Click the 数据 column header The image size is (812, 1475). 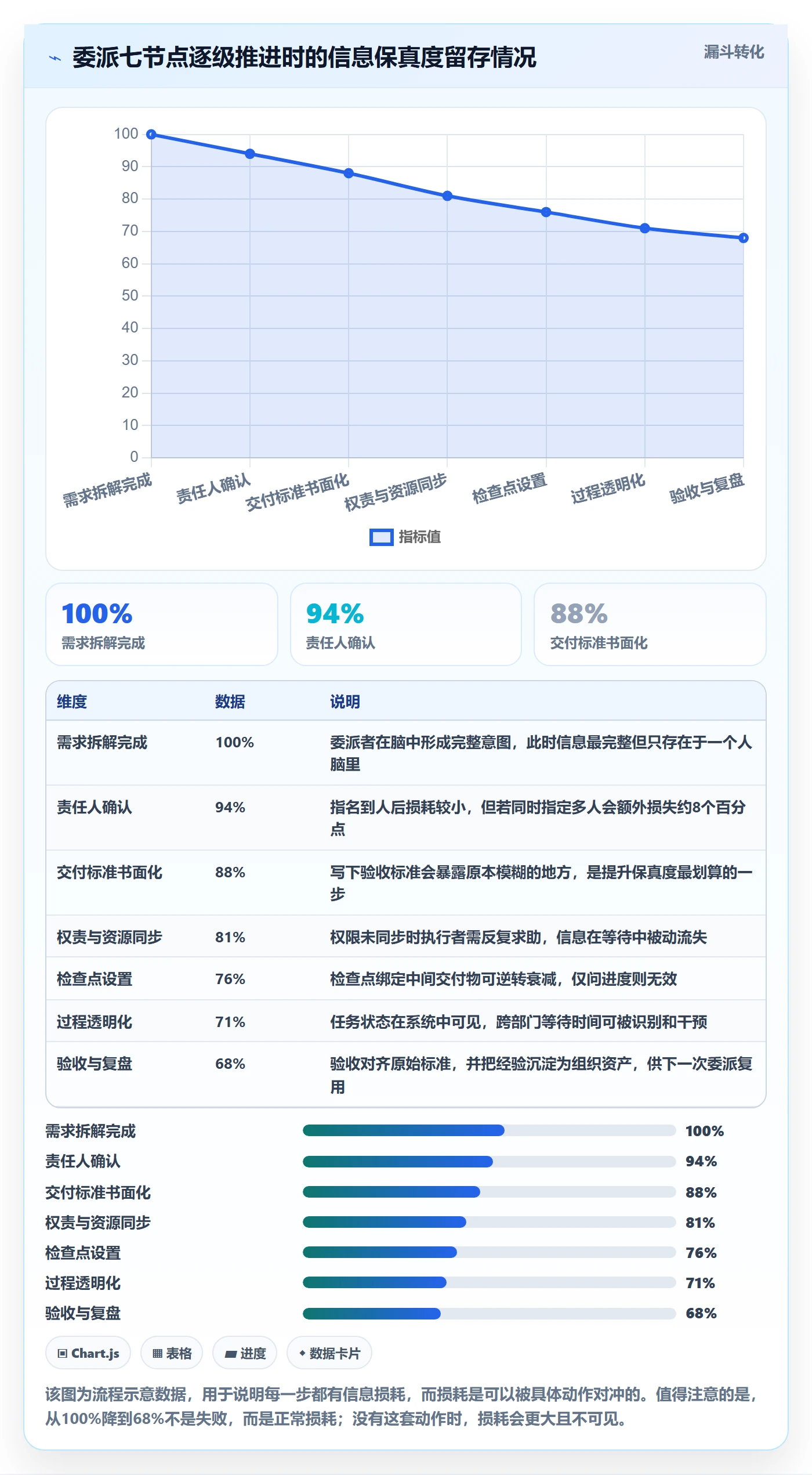coord(230,702)
